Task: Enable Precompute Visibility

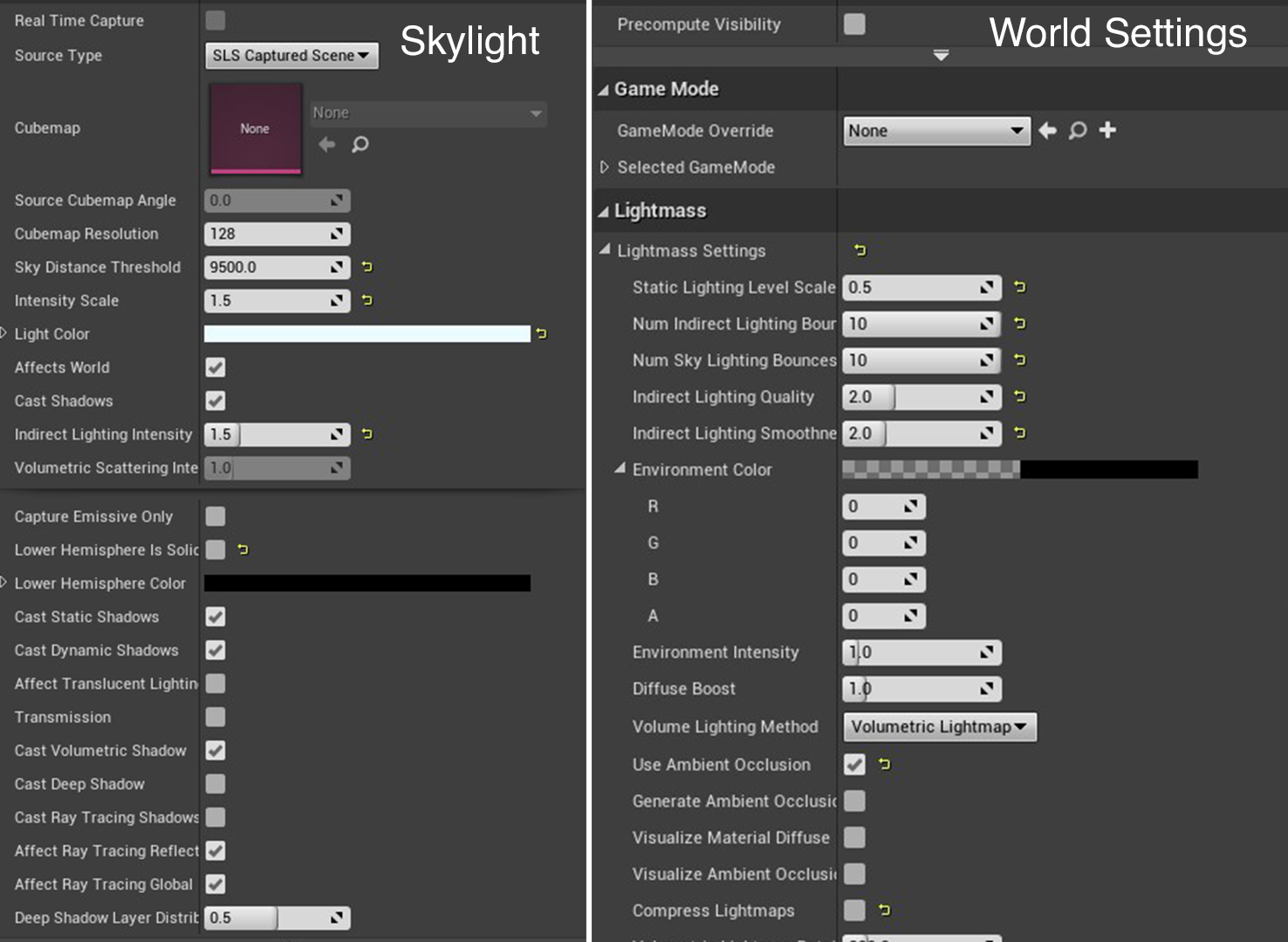Action: [853, 24]
